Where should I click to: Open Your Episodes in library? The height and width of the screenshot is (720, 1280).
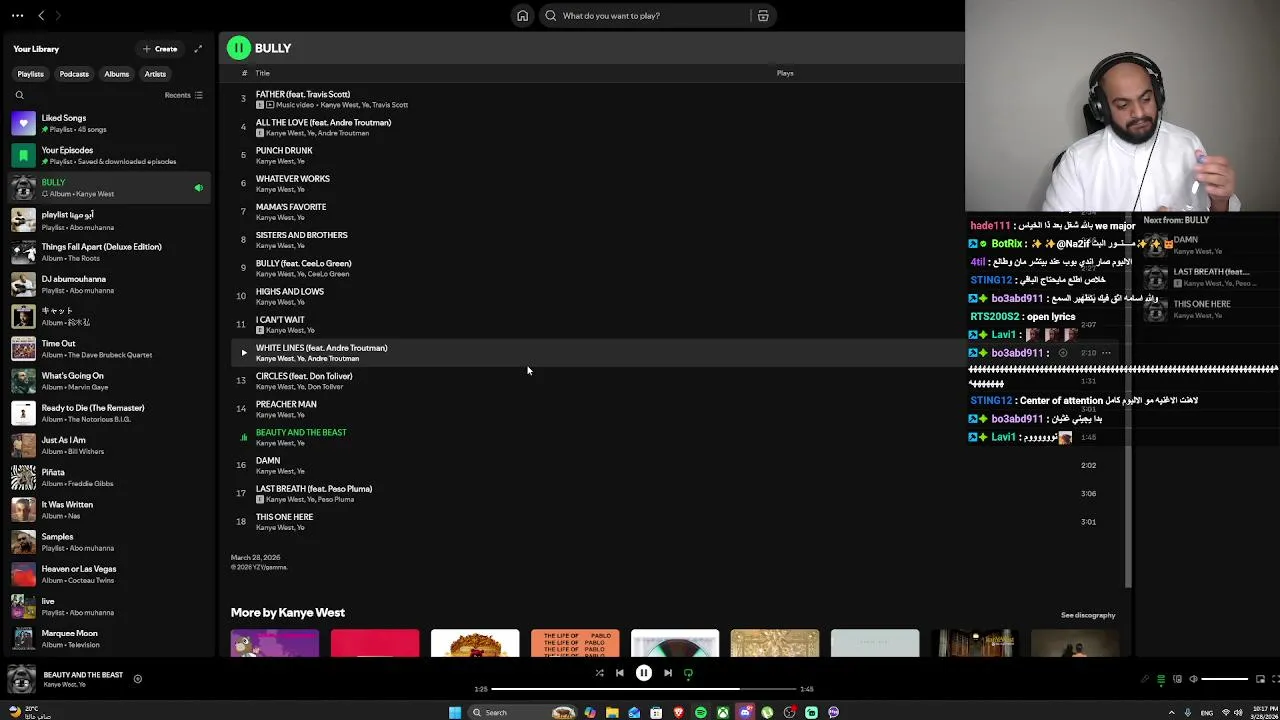[x=107, y=155]
